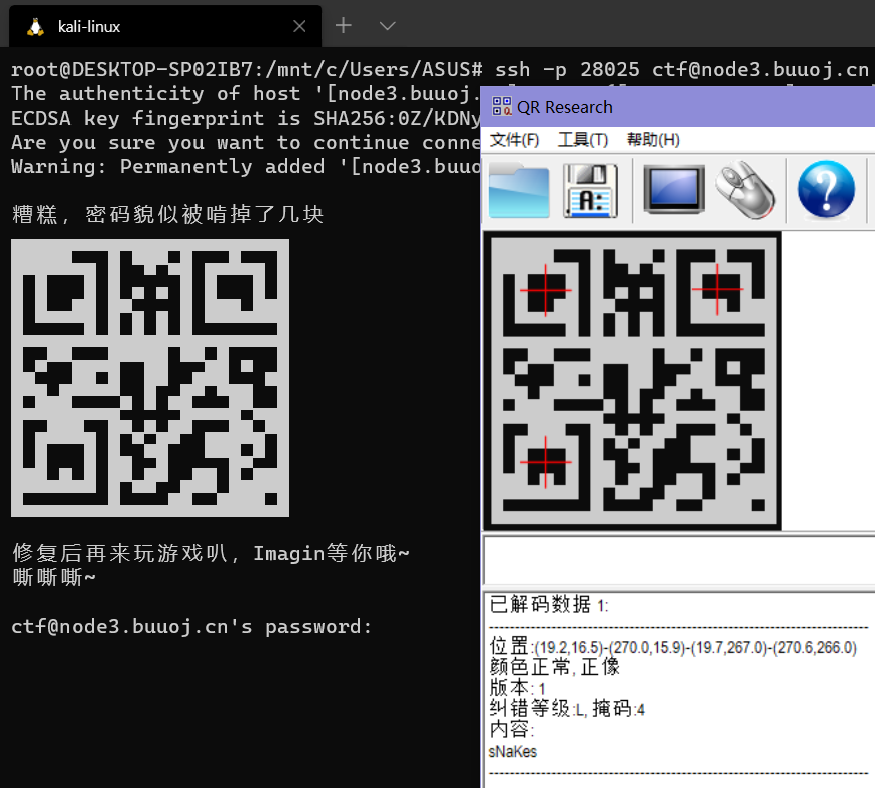Click the 已解码数据 1: heading
The image size is (875, 788).
coord(549,604)
